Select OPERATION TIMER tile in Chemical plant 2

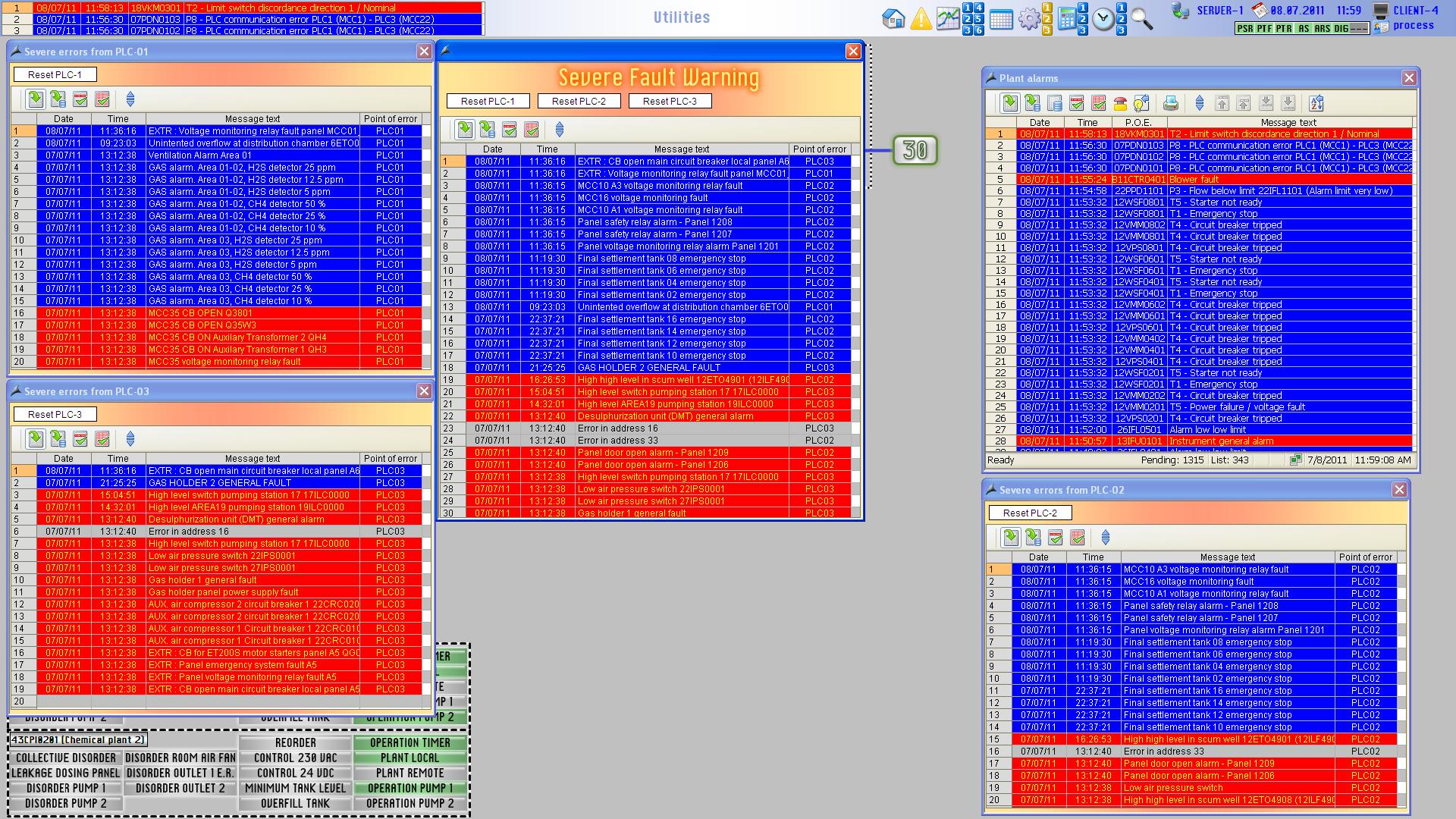click(x=409, y=742)
